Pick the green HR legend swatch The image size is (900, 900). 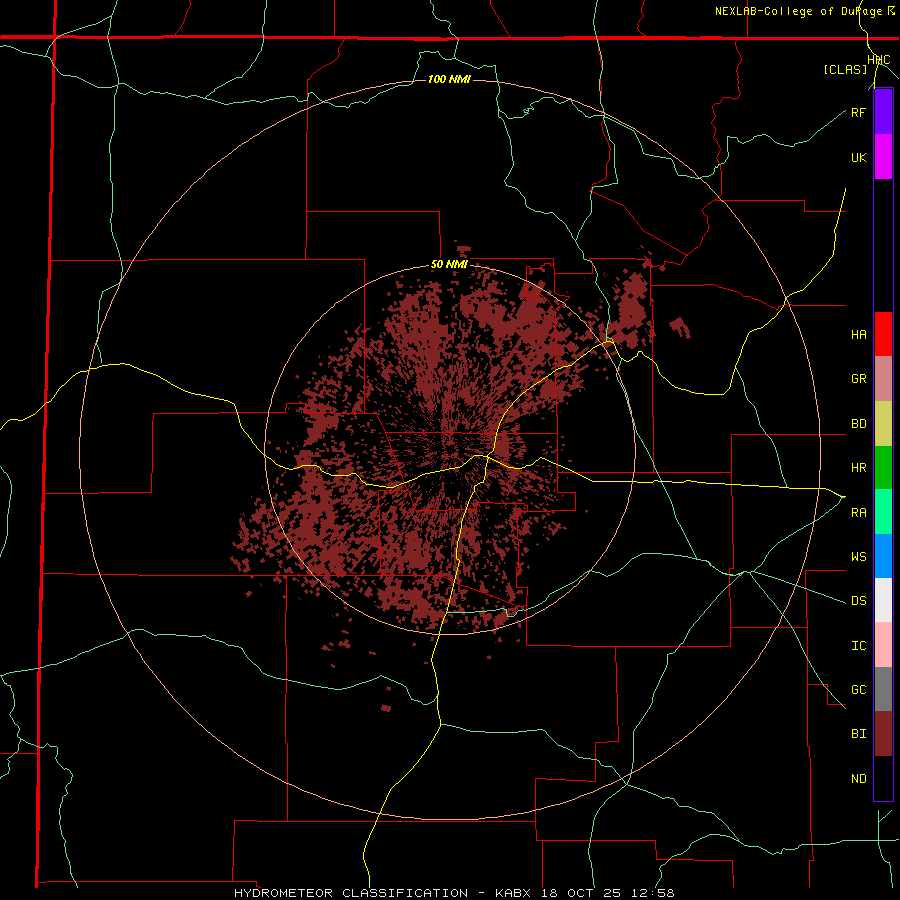(883, 468)
